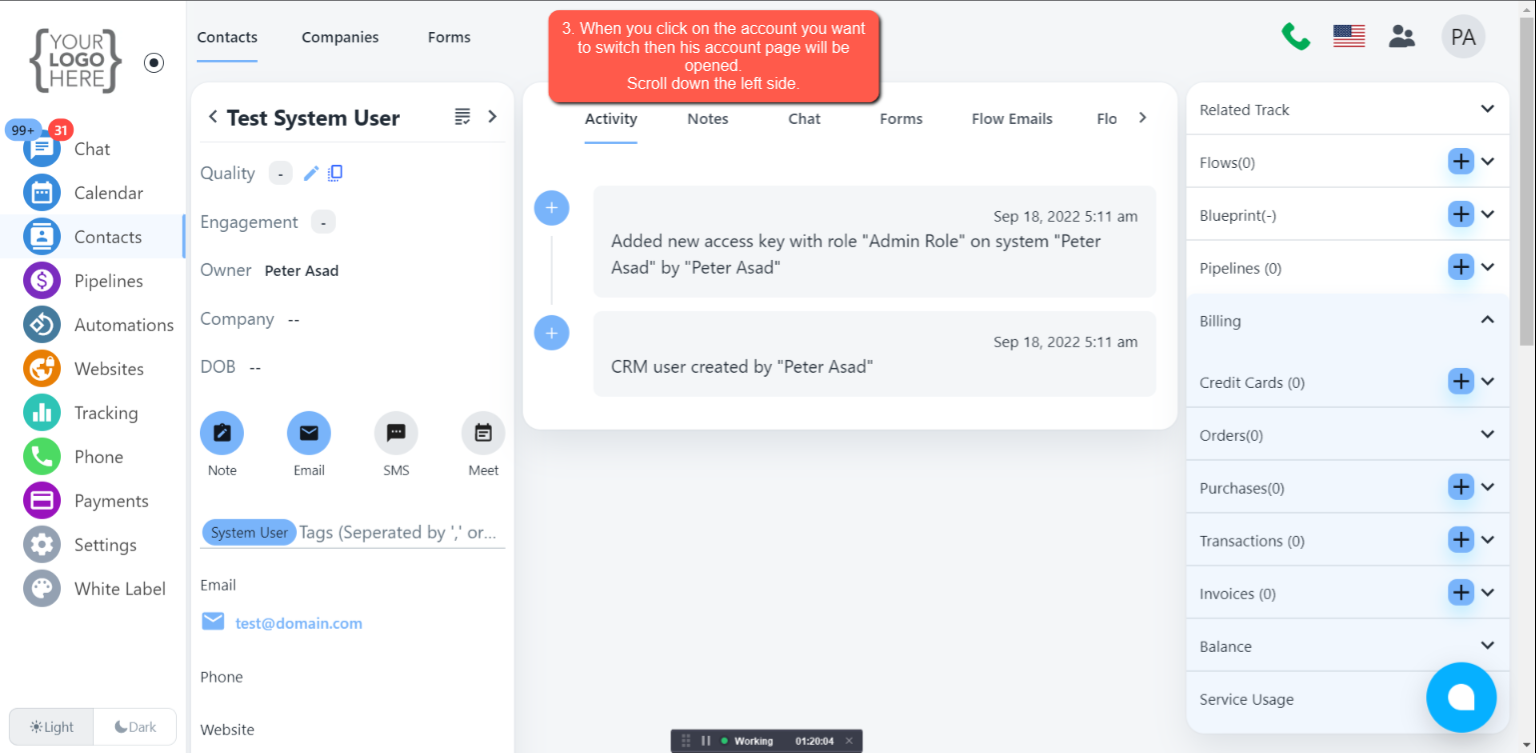
Task: Open the Notes tab
Action: [x=707, y=118]
